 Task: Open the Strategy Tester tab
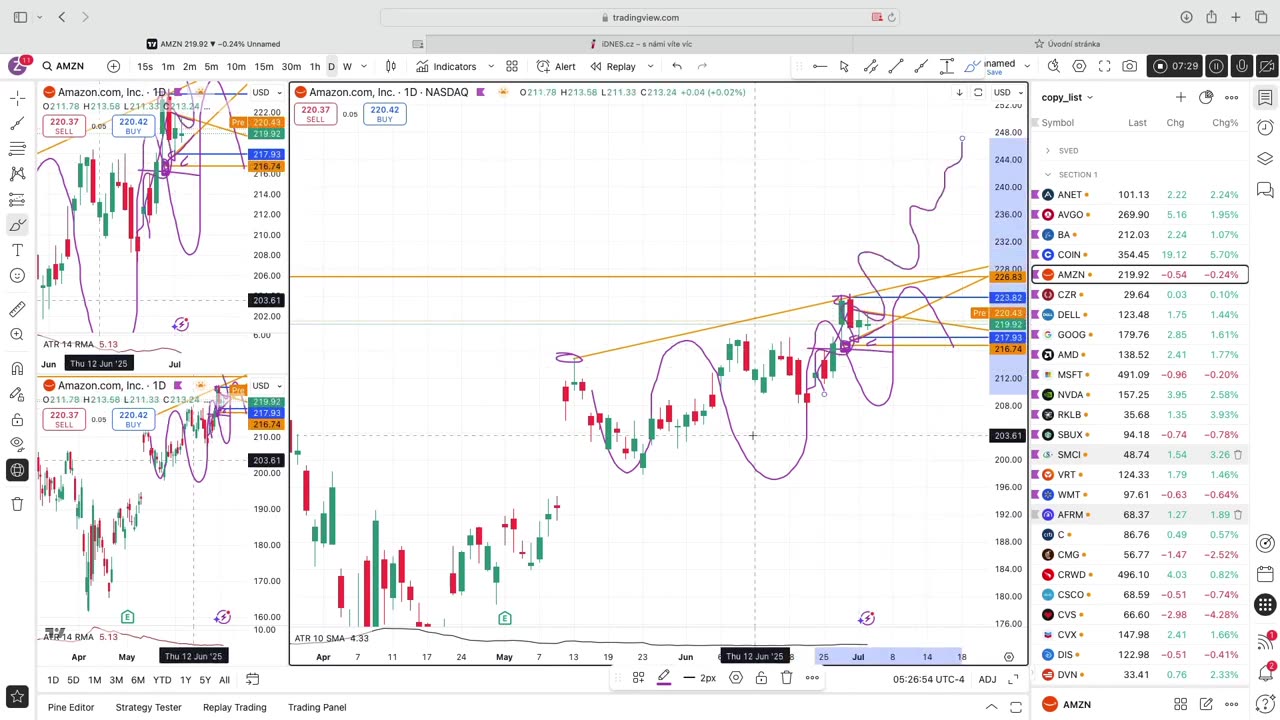tap(148, 707)
